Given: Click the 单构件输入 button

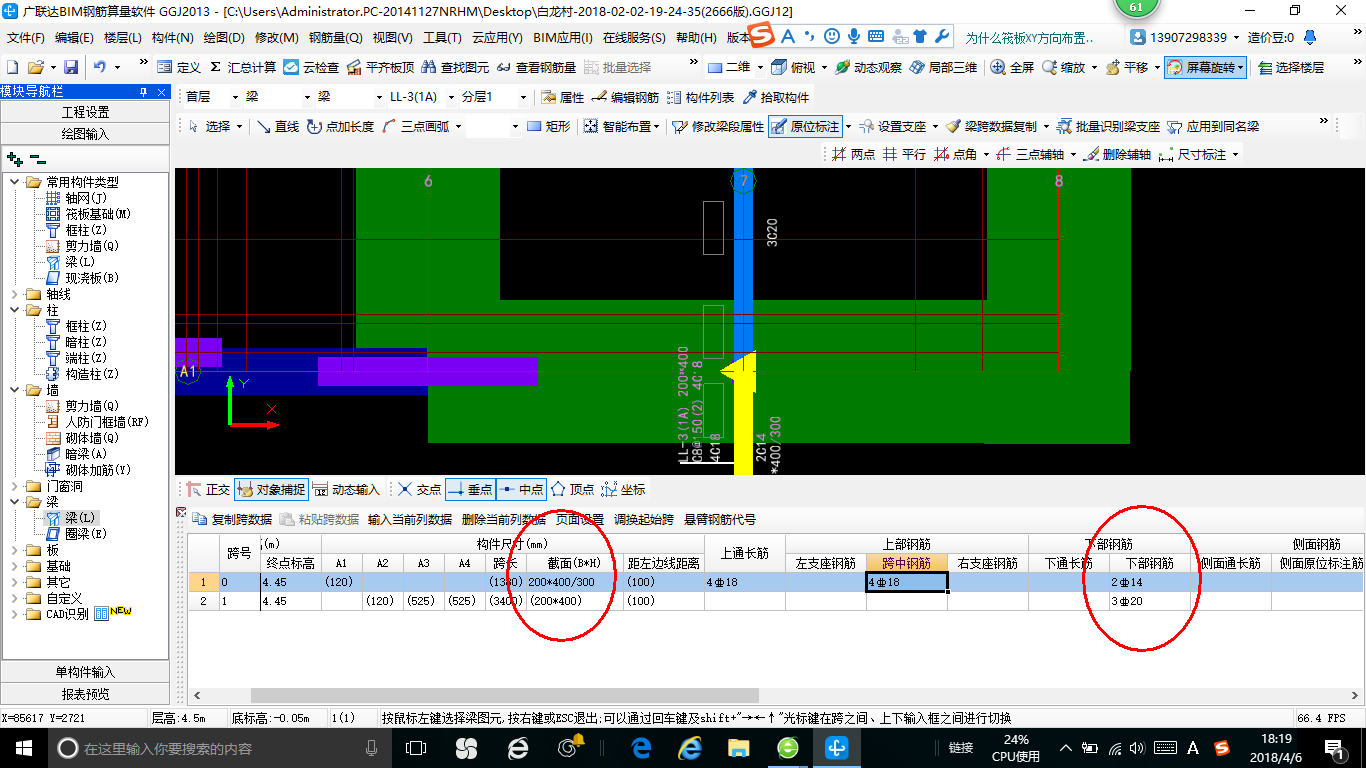Looking at the screenshot, I should [86, 672].
